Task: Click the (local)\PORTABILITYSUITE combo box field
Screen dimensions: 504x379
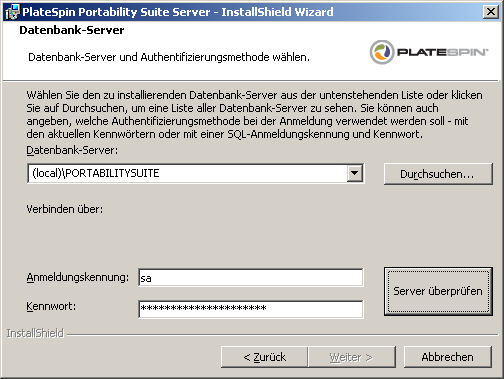Action: pos(196,173)
